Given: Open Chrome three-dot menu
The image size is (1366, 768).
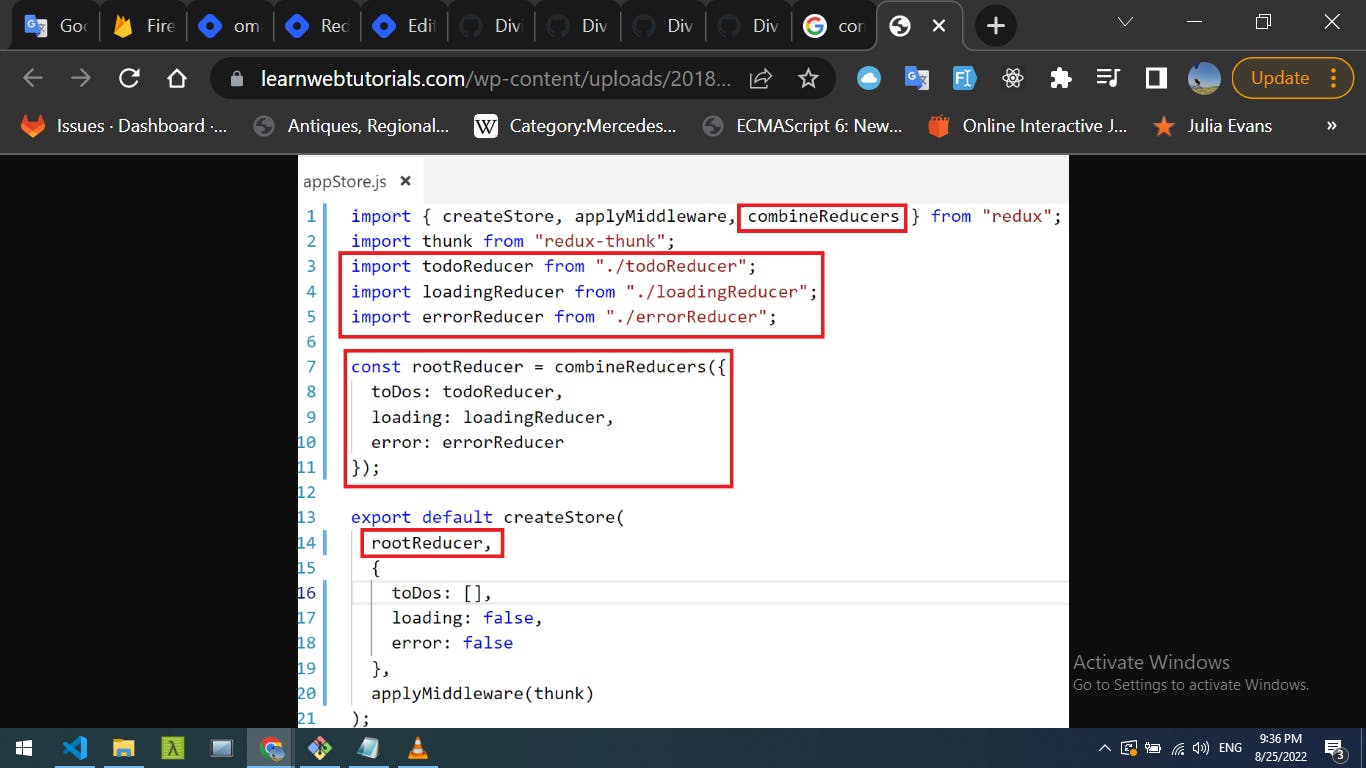Looking at the screenshot, I should [1334, 78].
